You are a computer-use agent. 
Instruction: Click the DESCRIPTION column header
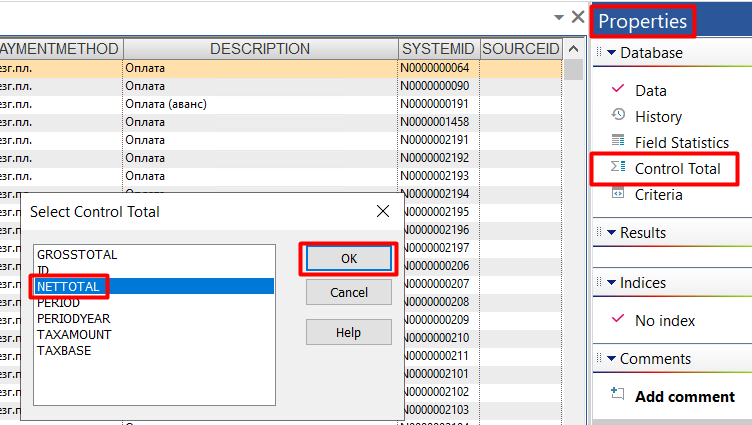click(x=260, y=49)
